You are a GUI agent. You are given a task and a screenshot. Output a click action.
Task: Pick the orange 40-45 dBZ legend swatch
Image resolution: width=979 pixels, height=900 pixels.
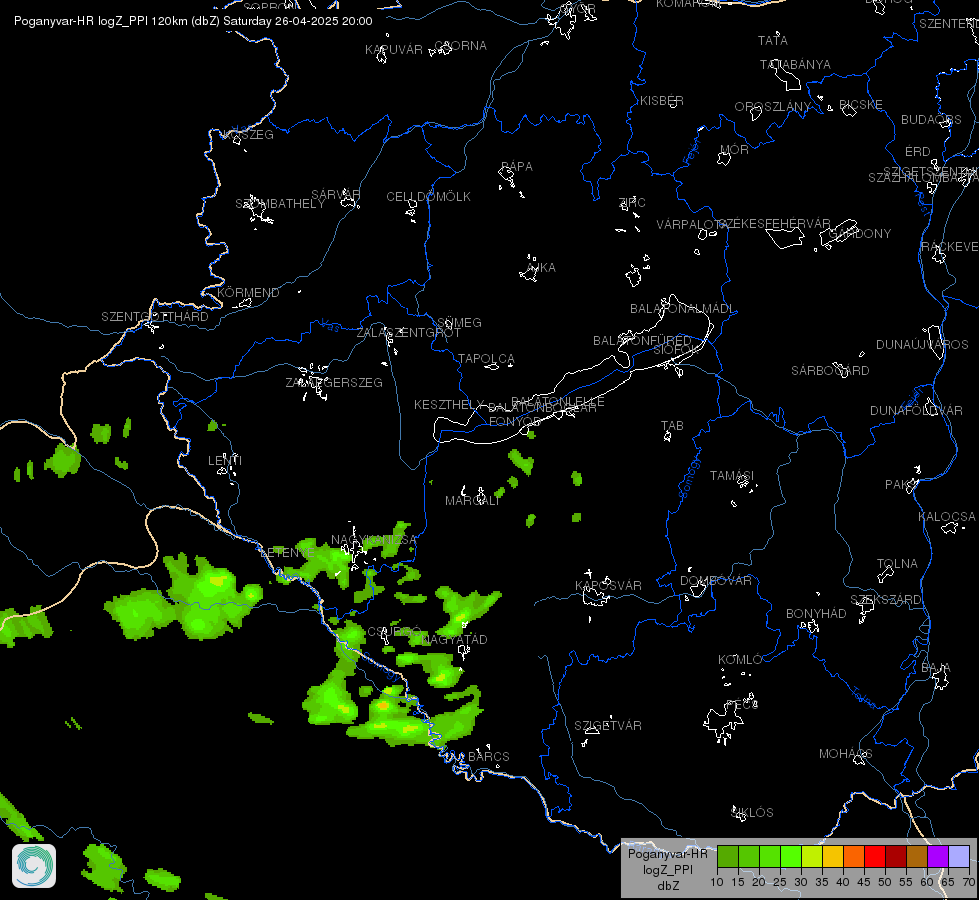[854, 857]
